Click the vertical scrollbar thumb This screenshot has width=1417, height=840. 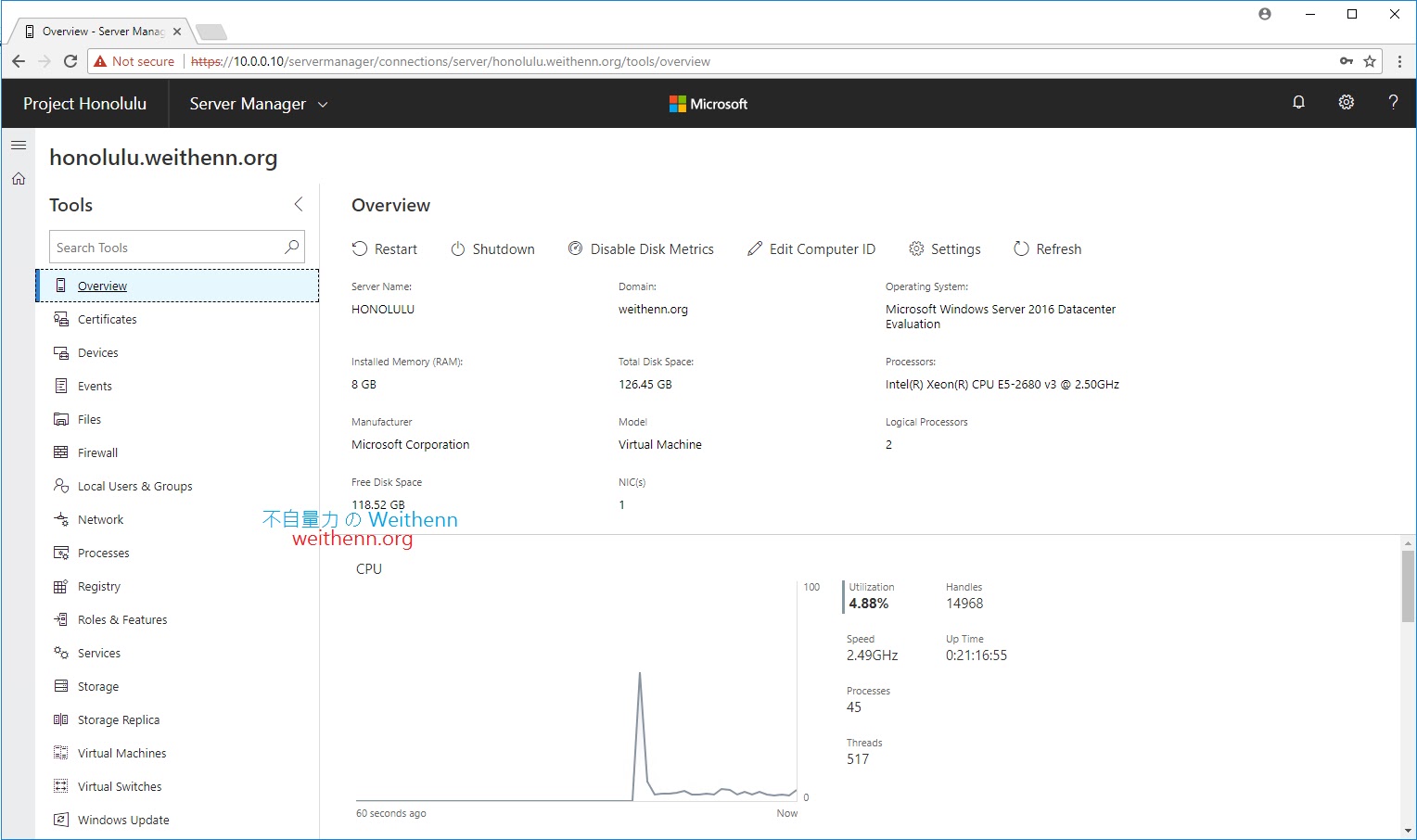(1408, 586)
